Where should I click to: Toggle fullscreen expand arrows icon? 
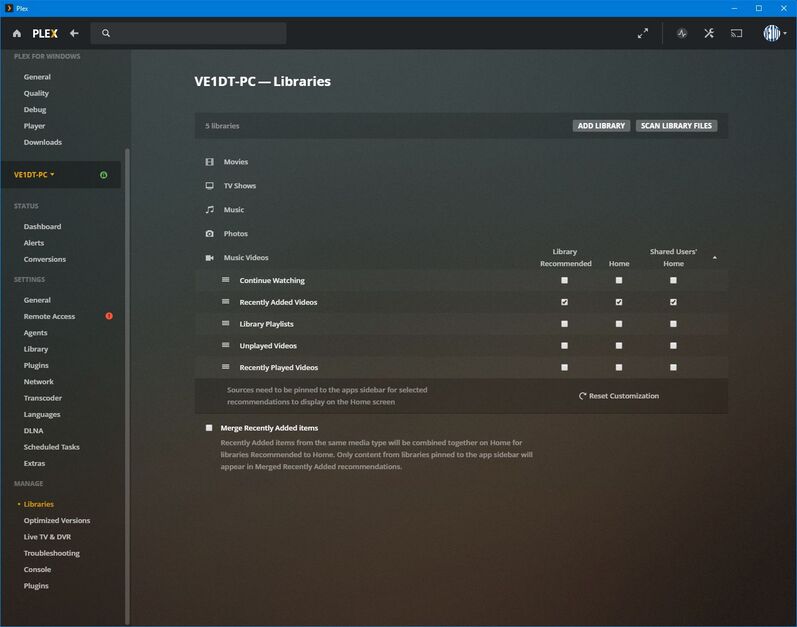[x=643, y=34]
